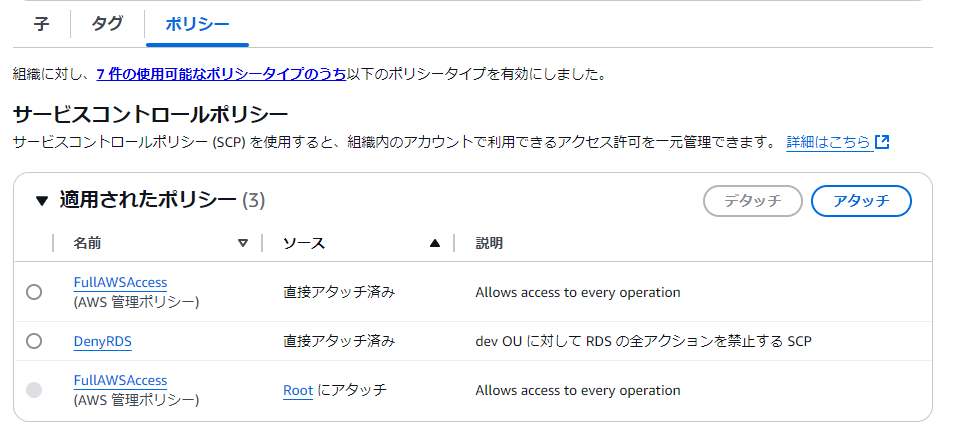
Task: Open the 子 tab
Action: pos(42,25)
